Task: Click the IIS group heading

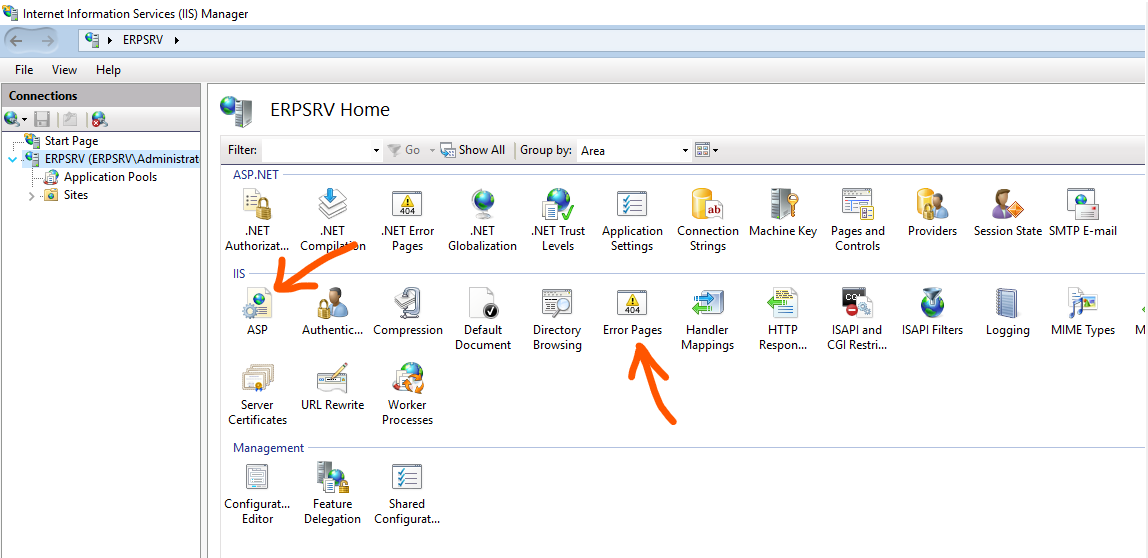Action: 239,274
